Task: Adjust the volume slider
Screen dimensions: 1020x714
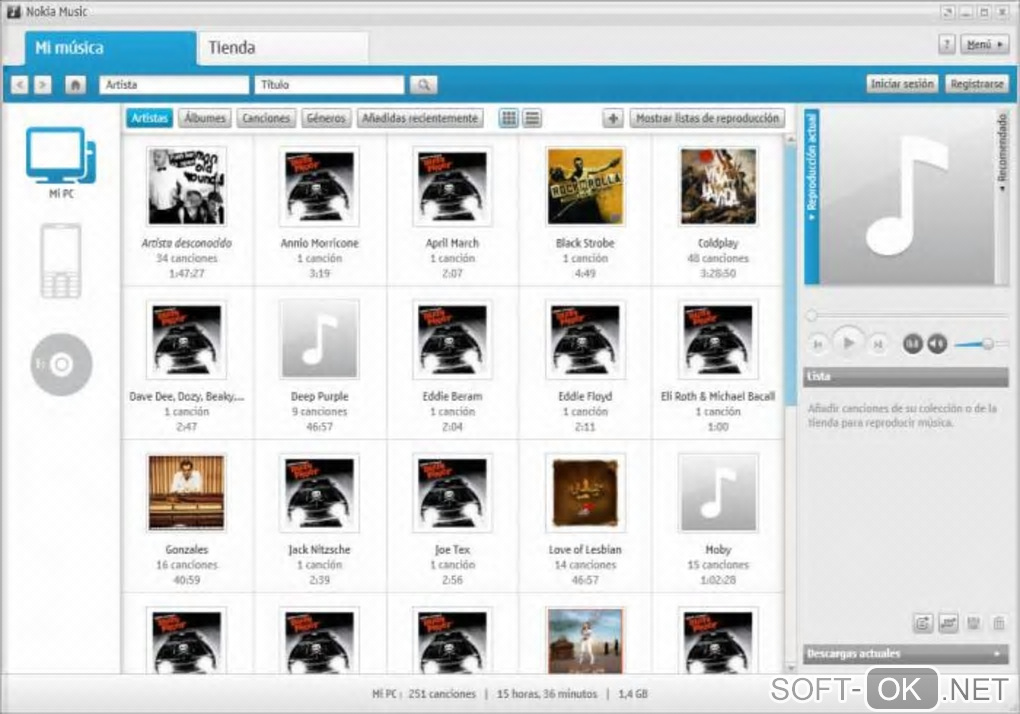Action: (980, 344)
